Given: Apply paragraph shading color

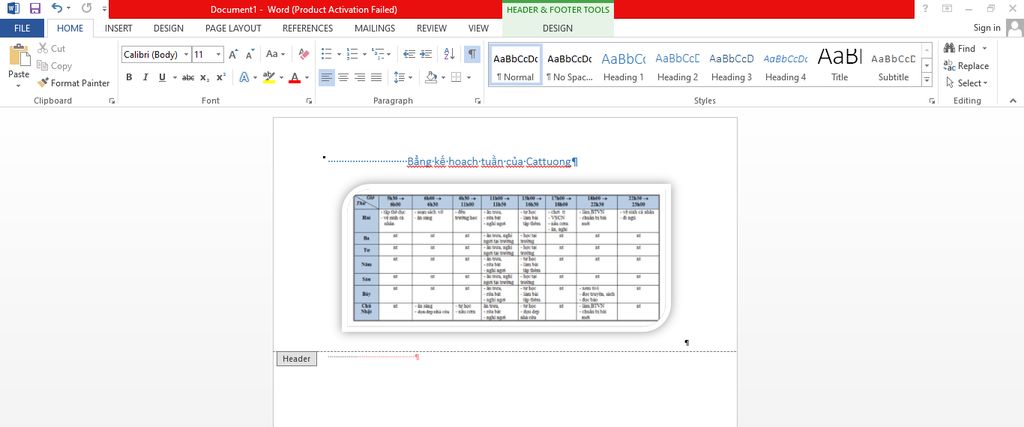Looking at the screenshot, I should 430,77.
